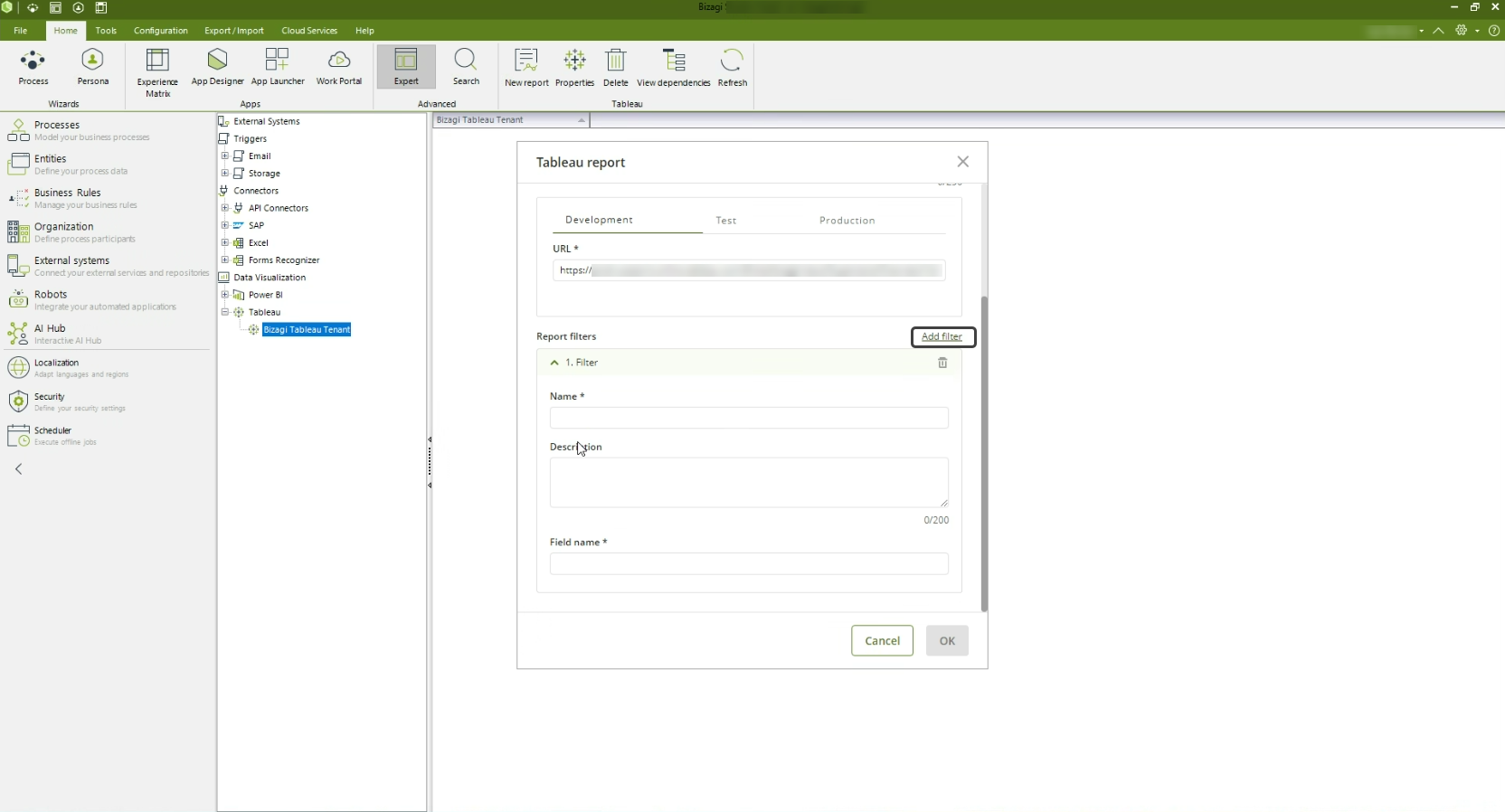Click the Field name input
The width and height of the screenshot is (1505, 812).
click(749, 563)
